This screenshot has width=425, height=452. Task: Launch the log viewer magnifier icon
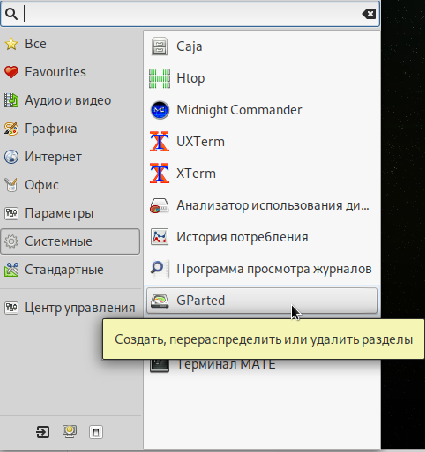click(158, 268)
